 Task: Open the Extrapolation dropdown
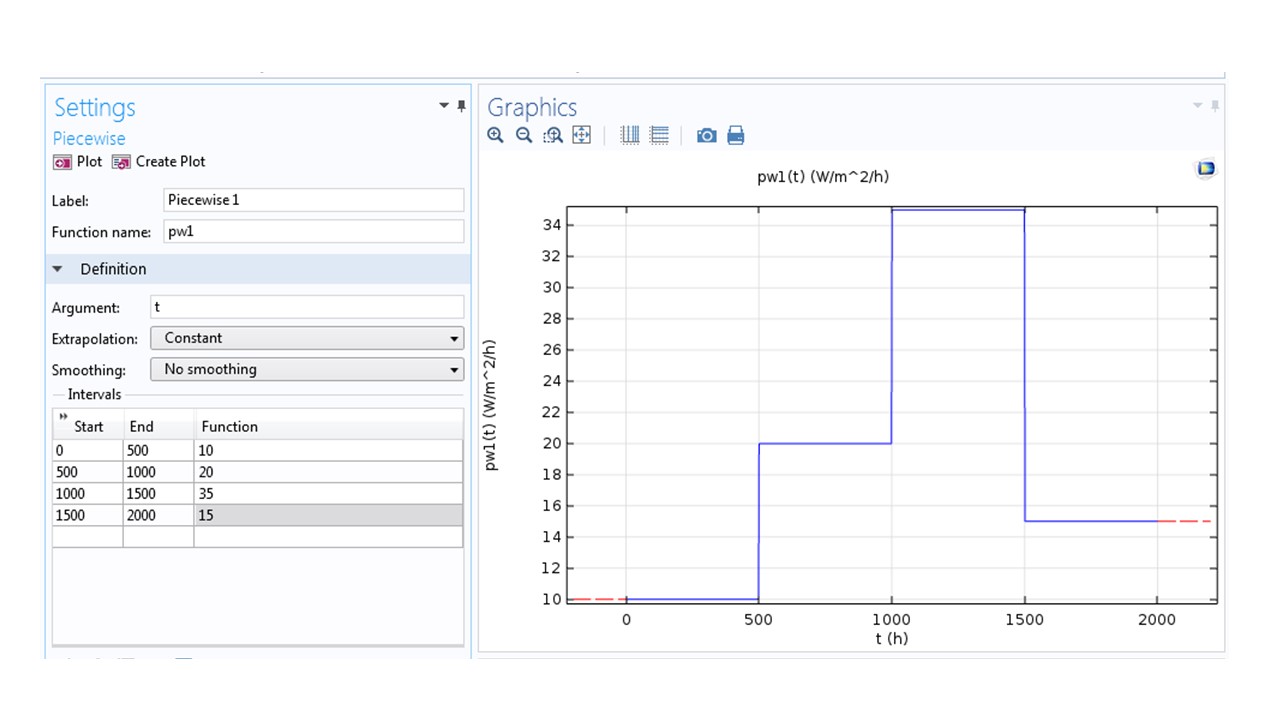307,338
